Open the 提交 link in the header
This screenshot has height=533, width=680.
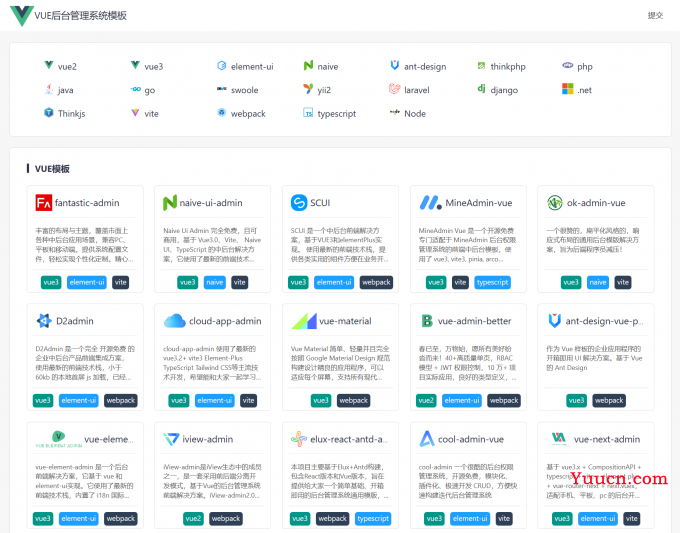click(x=655, y=16)
